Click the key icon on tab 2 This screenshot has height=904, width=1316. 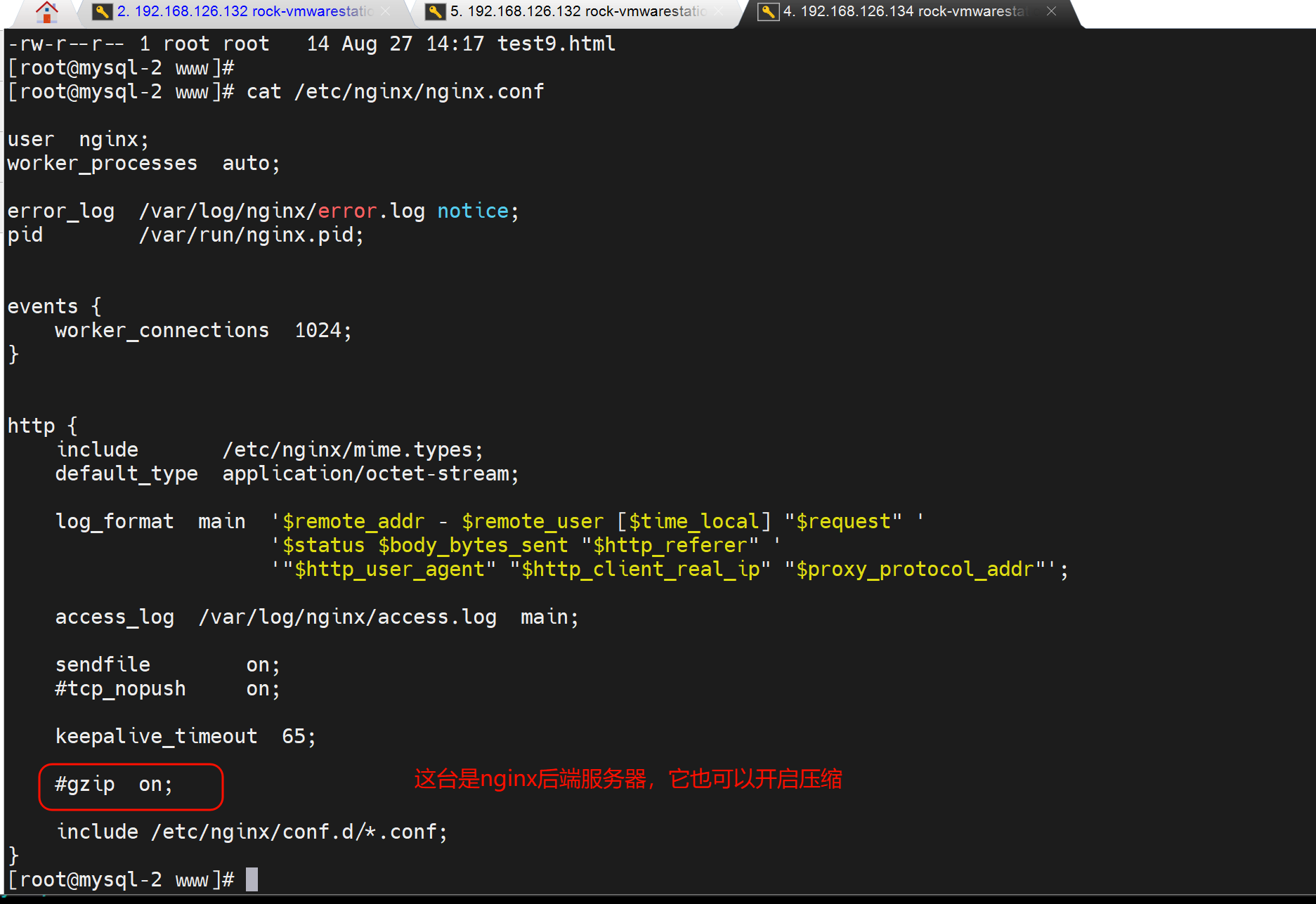pyautogui.click(x=103, y=12)
